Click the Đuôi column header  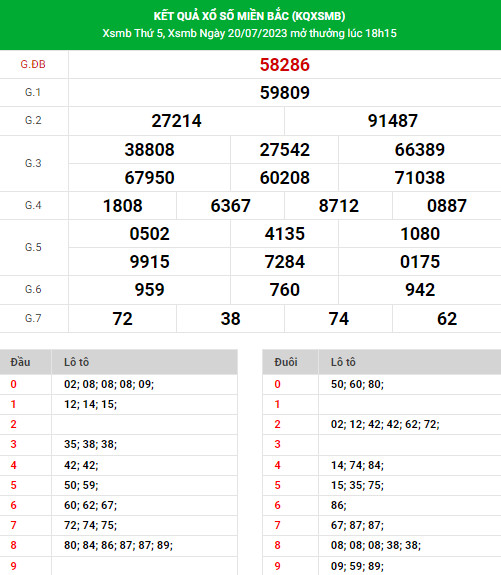coord(286,362)
